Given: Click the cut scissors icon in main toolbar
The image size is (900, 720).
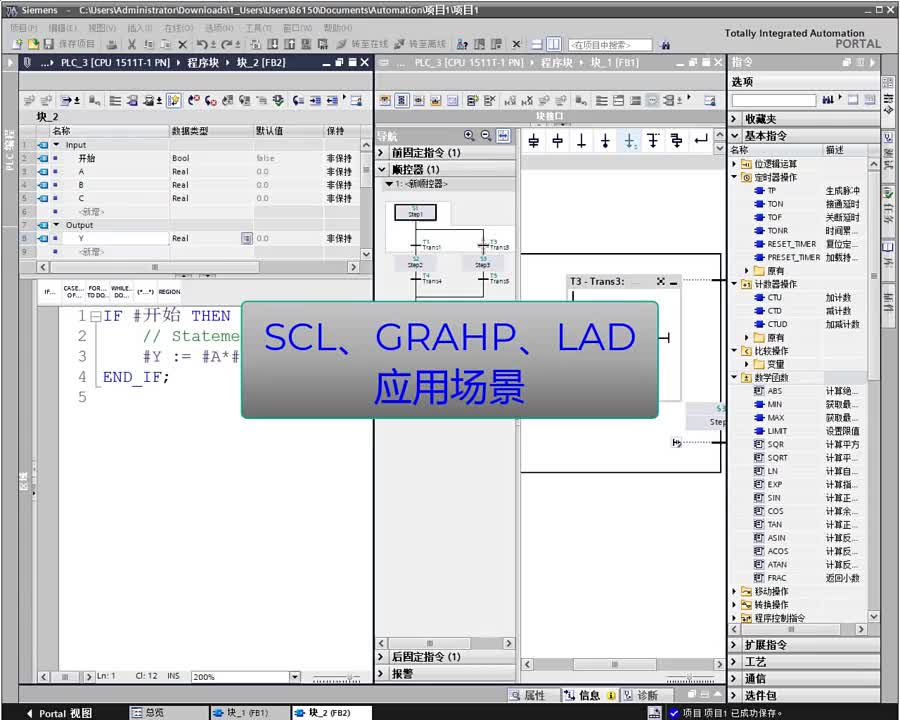Looking at the screenshot, I should pos(131,44).
